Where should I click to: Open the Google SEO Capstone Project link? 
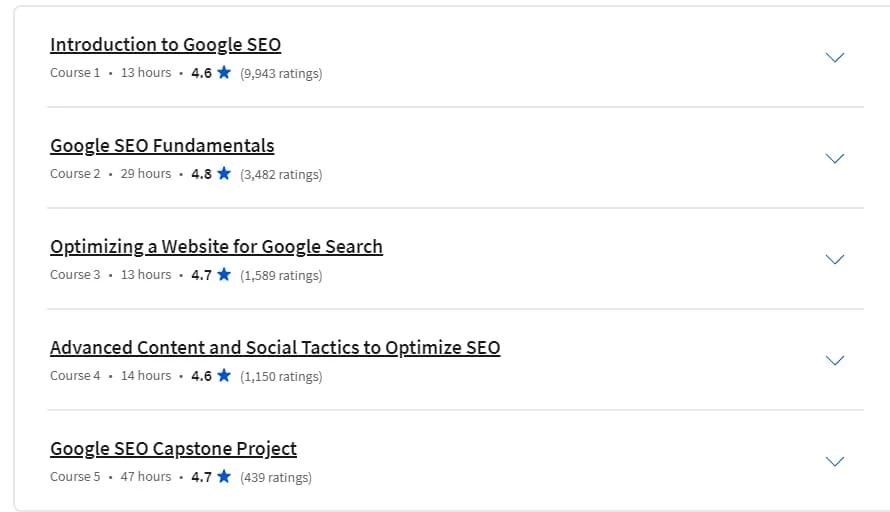(x=173, y=449)
